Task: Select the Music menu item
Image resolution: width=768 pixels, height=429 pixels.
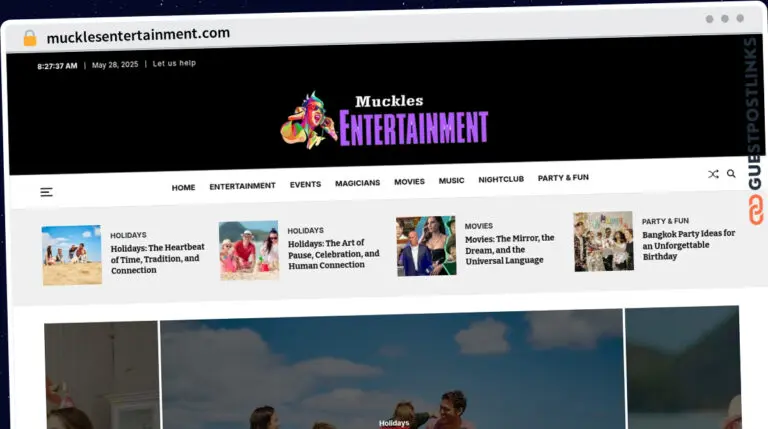Action: 451,181
